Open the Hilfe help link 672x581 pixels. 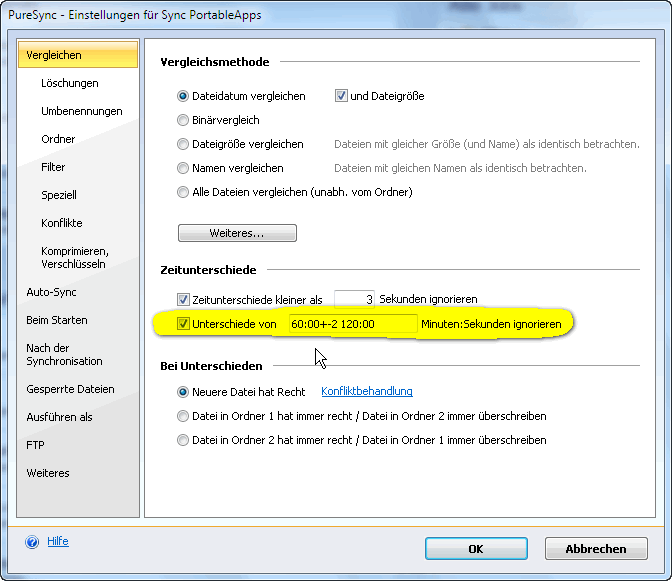coord(58,541)
